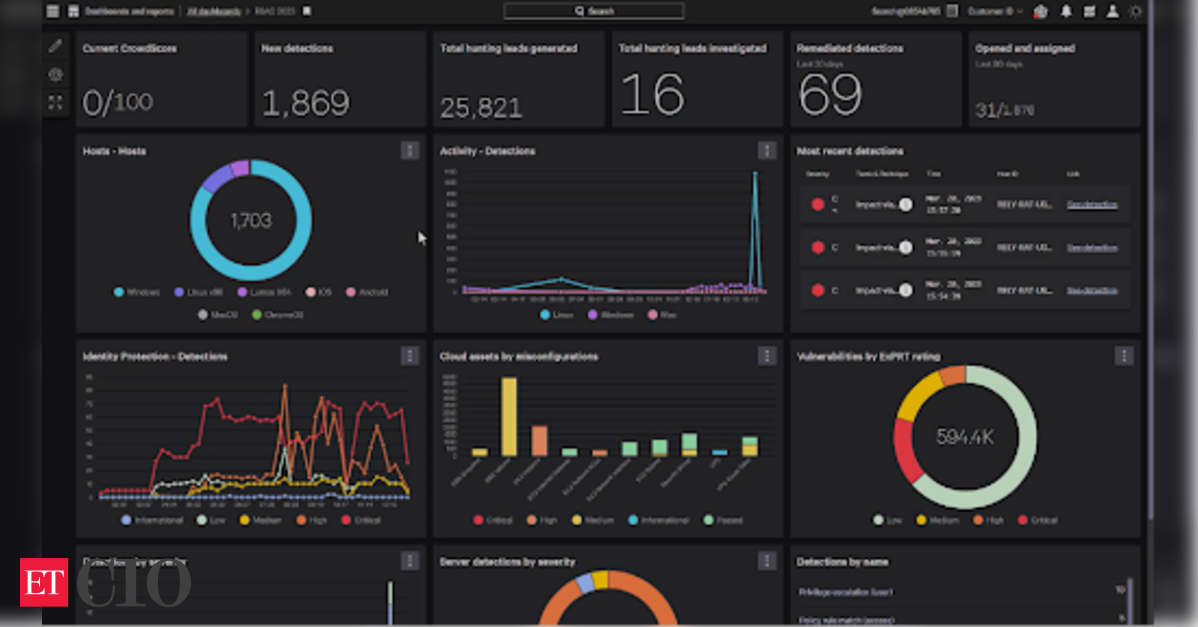Viewport: 1198px width, 627px height.
Task: Click the first See detection link
Action: [1092, 205]
